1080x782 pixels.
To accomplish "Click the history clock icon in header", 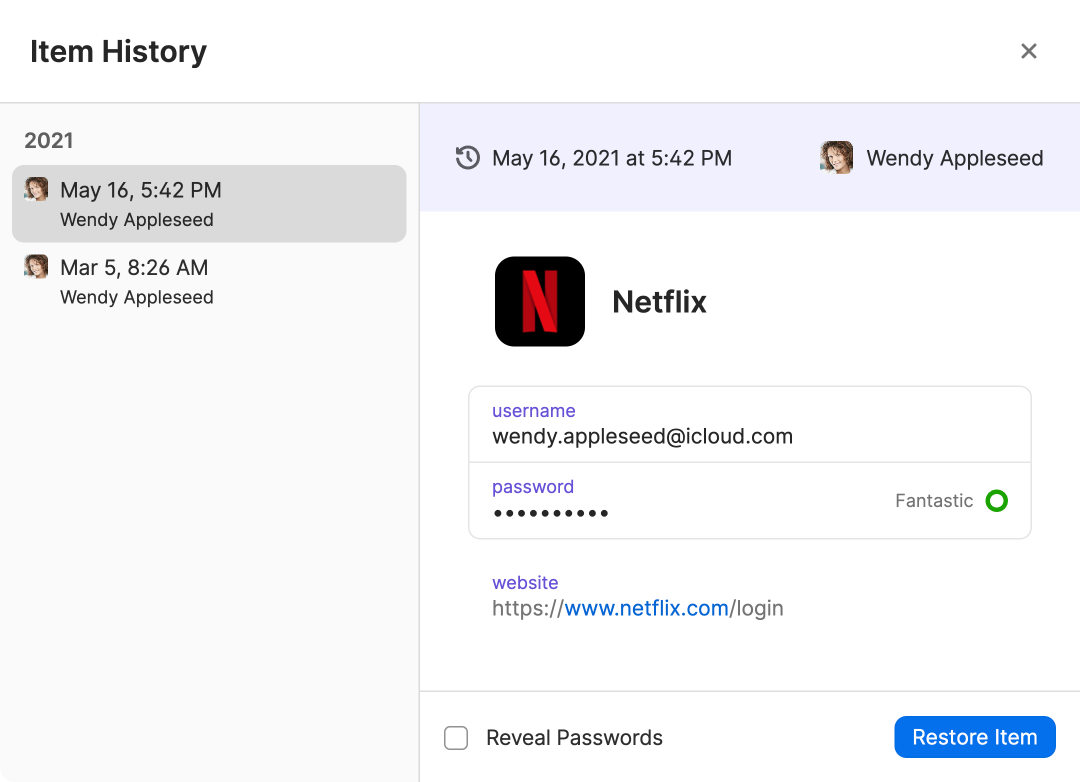I will click(x=468, y=158).
